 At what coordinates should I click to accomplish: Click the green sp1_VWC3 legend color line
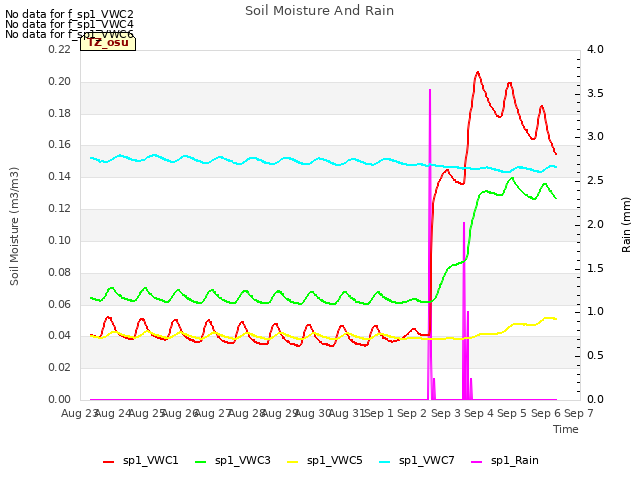(x=200, y=462)
